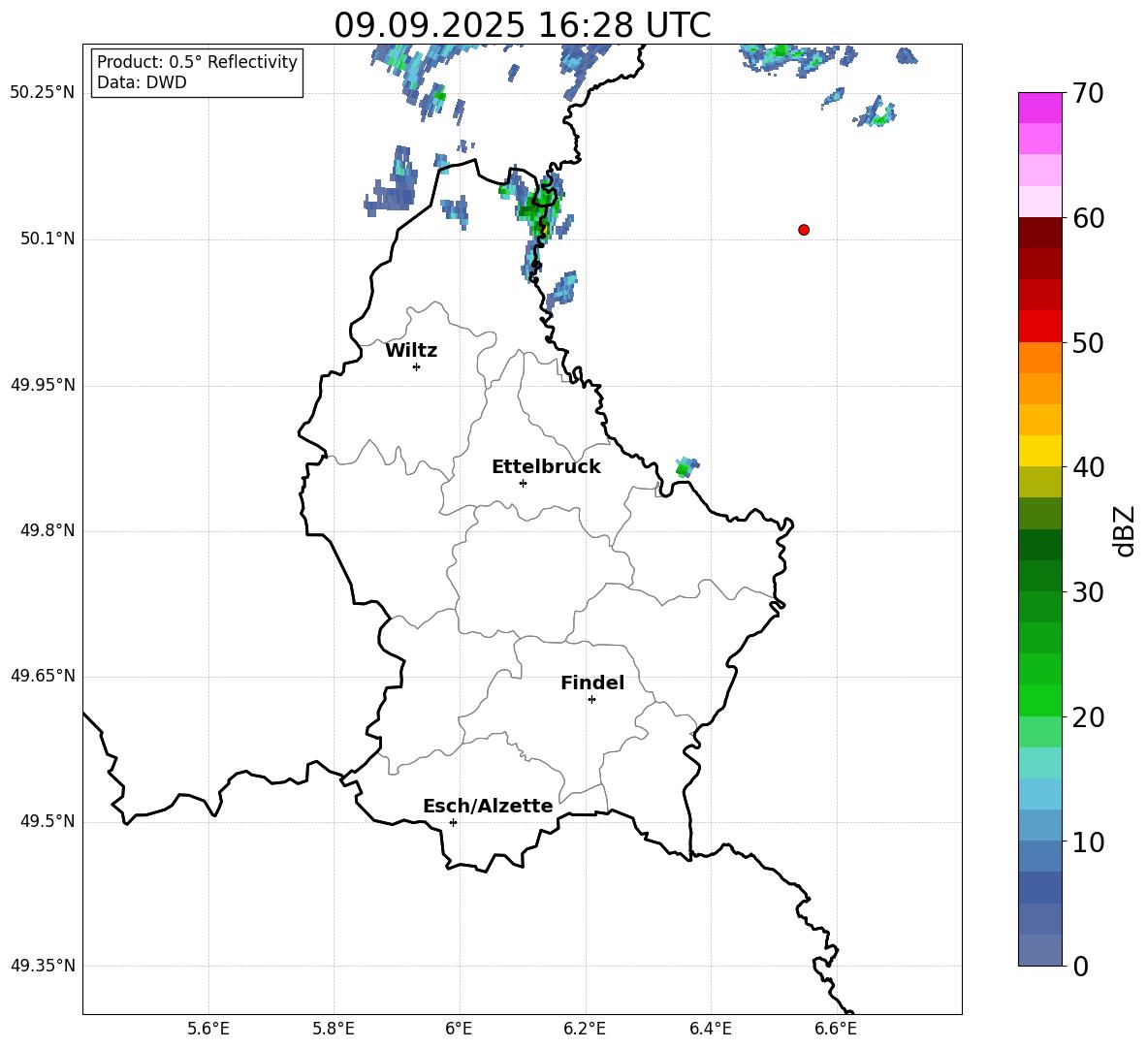Click the title timestamp 09.09.2025 16:28 UTC
1148x1048 pixels.
(x=522, y=25)
